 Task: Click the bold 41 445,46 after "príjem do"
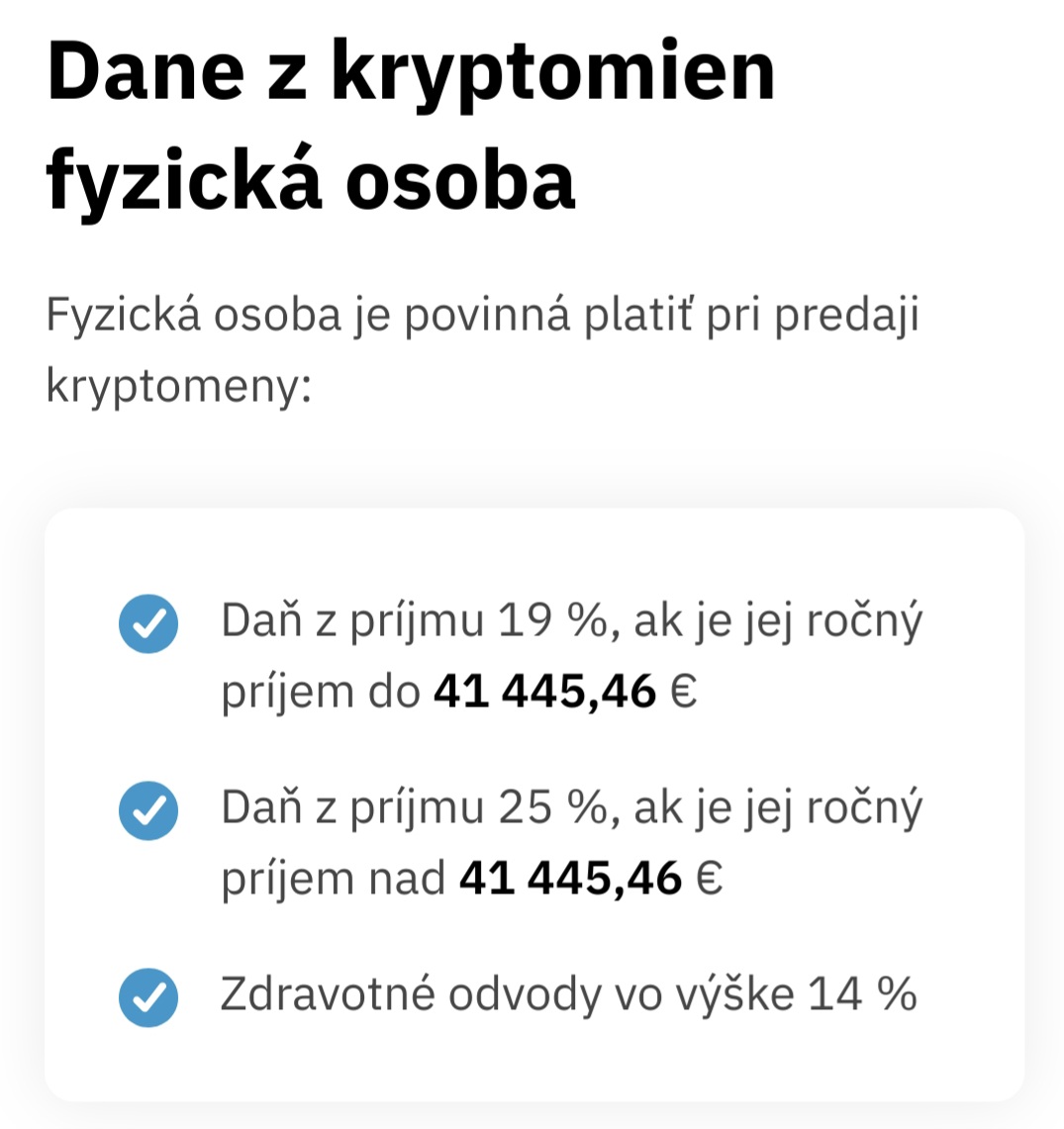tap(544, 692)
